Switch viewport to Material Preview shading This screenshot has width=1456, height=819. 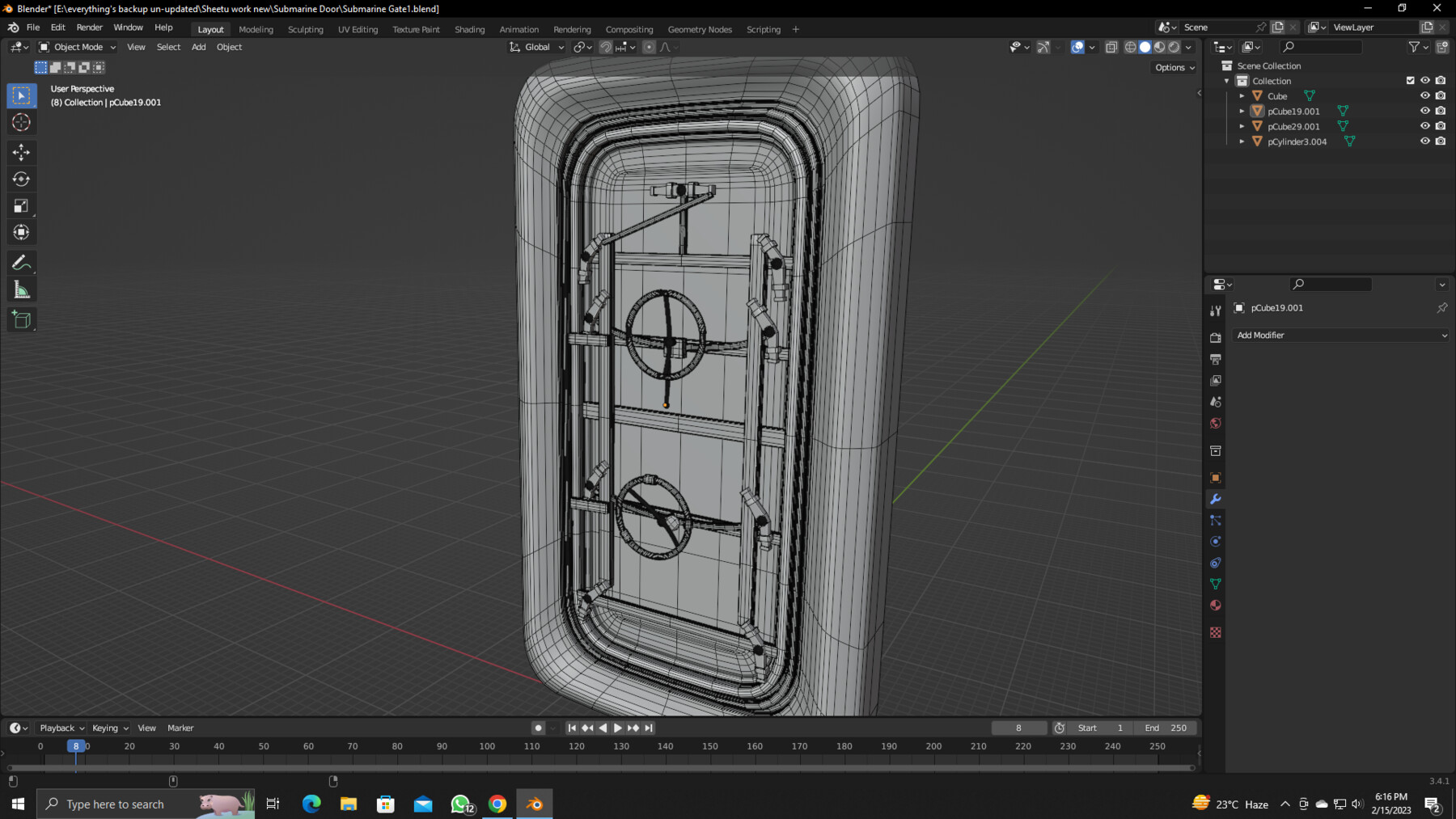point(1159,47)
